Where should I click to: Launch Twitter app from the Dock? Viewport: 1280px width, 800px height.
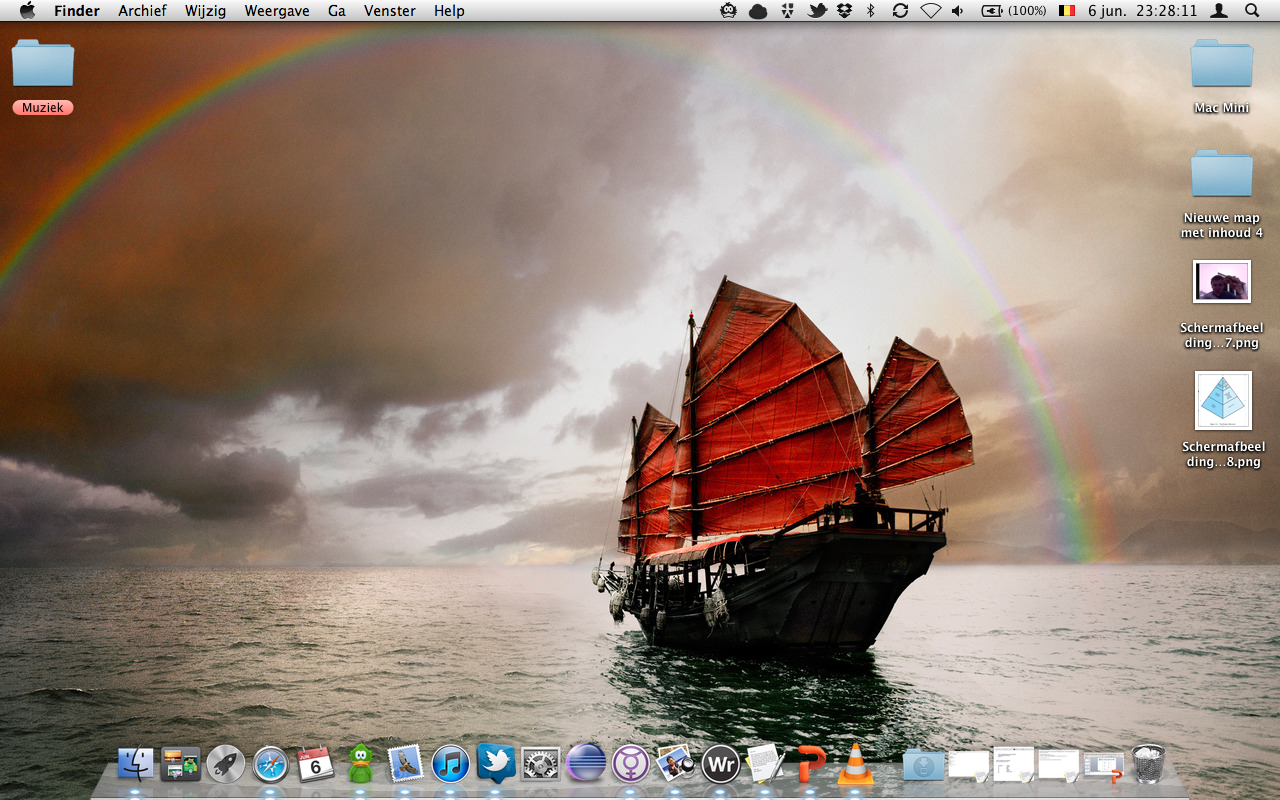[496, 764]
